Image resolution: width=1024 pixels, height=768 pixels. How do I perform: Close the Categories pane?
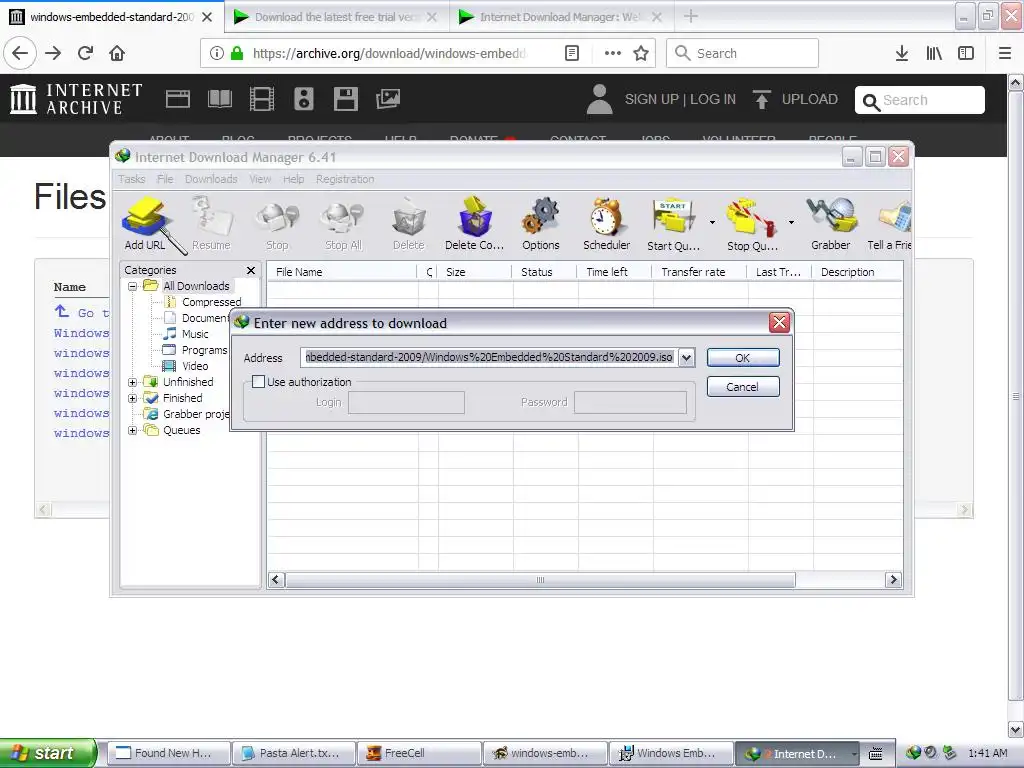[251, 270]
